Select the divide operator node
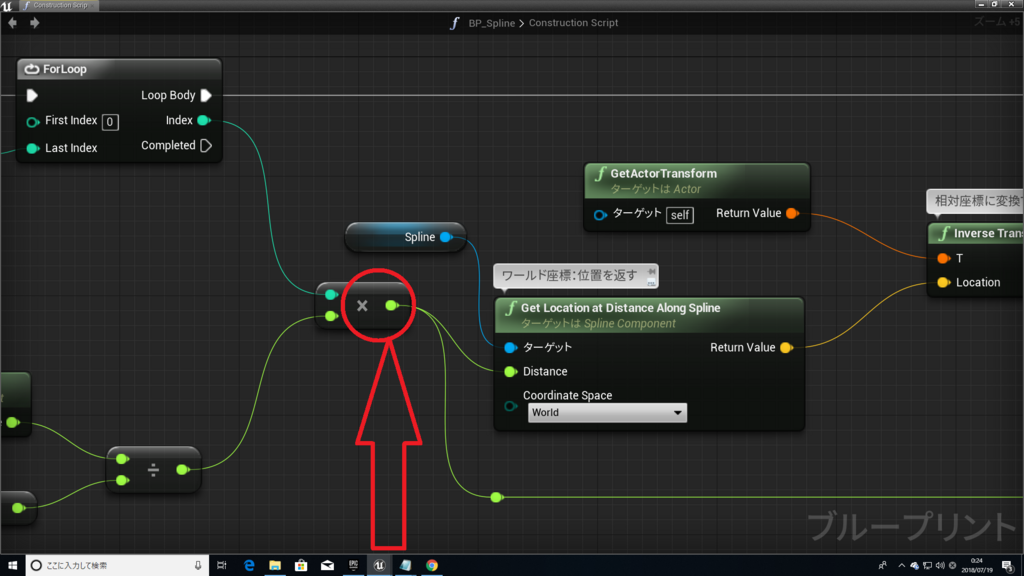The height and width of the screenshot is (576, 1024). point(153,470)
